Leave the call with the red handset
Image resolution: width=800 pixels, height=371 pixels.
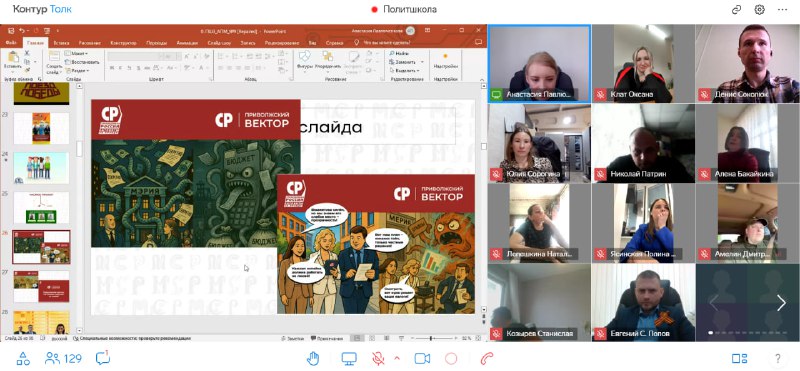487,359
